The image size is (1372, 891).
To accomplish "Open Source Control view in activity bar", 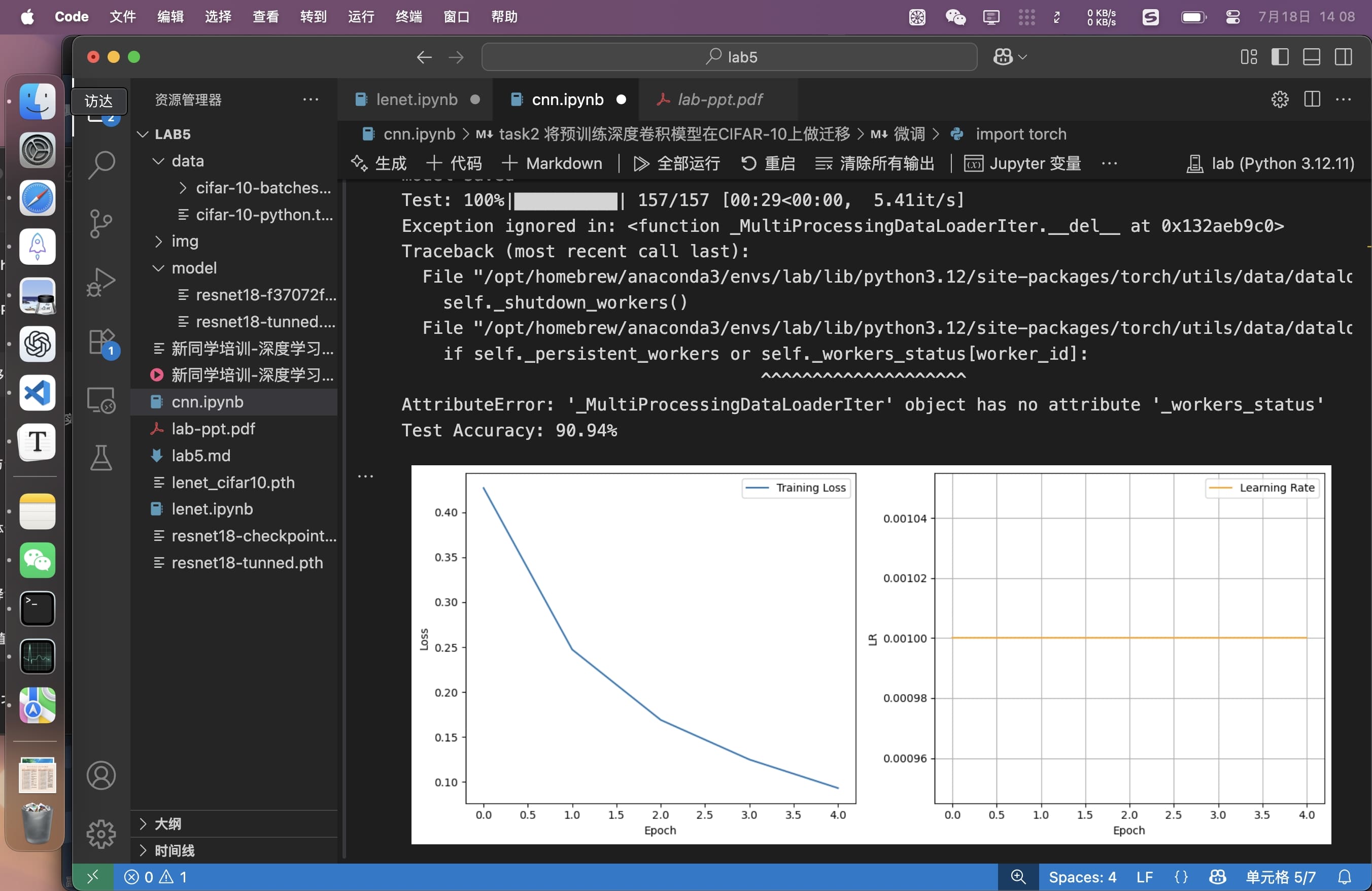I will [x=101, y=224].
